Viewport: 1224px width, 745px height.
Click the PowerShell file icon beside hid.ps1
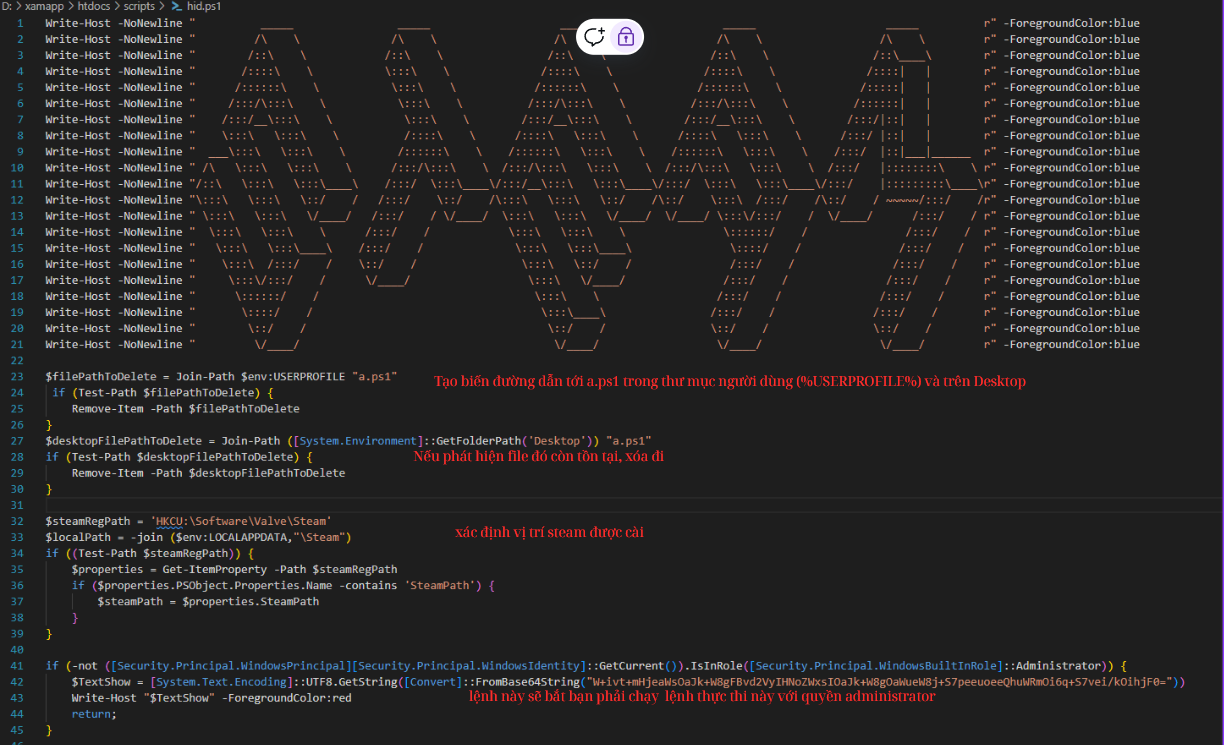(177, 6)
